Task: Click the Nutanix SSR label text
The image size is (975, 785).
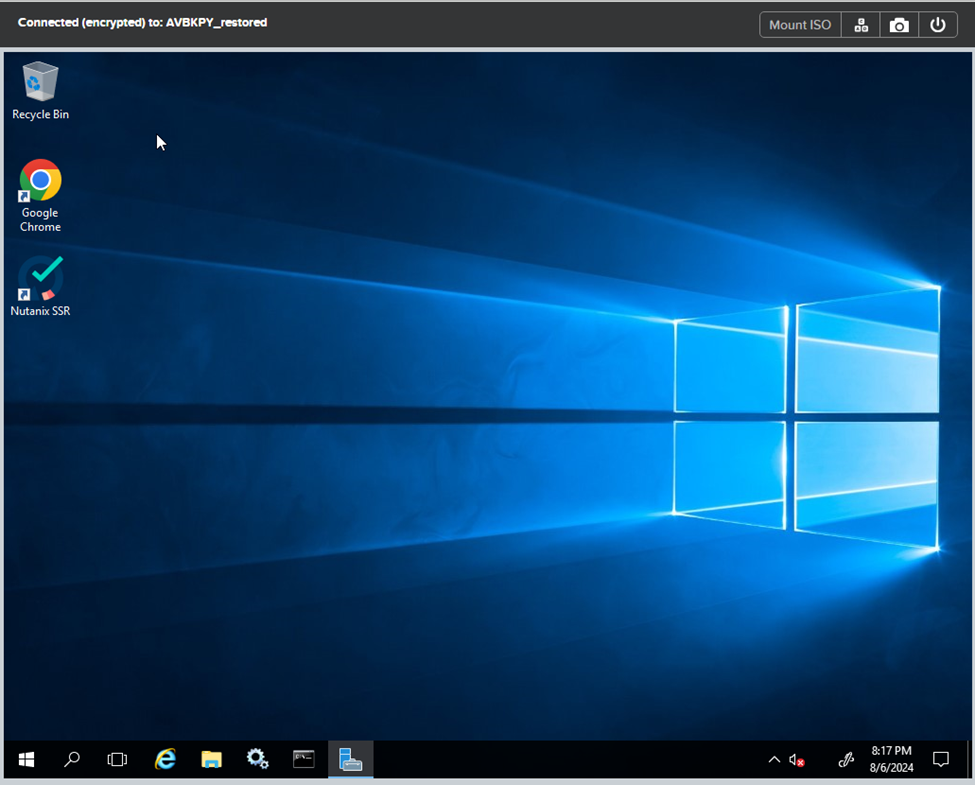Action: click(x=40, y=311)
